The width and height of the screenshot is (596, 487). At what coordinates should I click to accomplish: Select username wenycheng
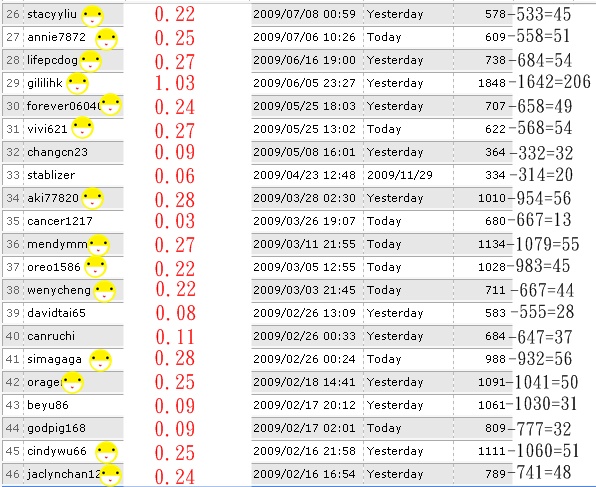click(59, 290)
